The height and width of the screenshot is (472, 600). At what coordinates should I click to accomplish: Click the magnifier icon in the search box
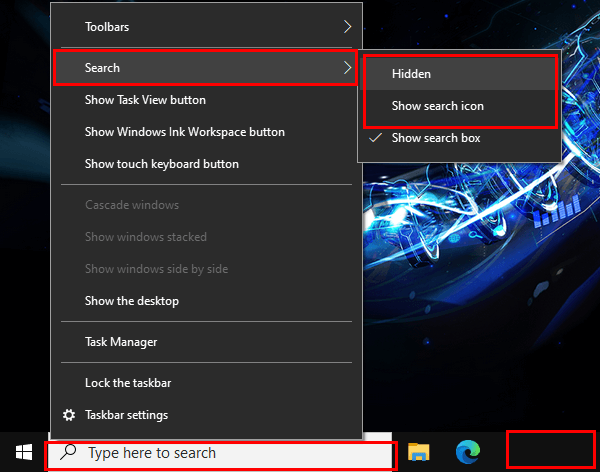tap(68, 453)
